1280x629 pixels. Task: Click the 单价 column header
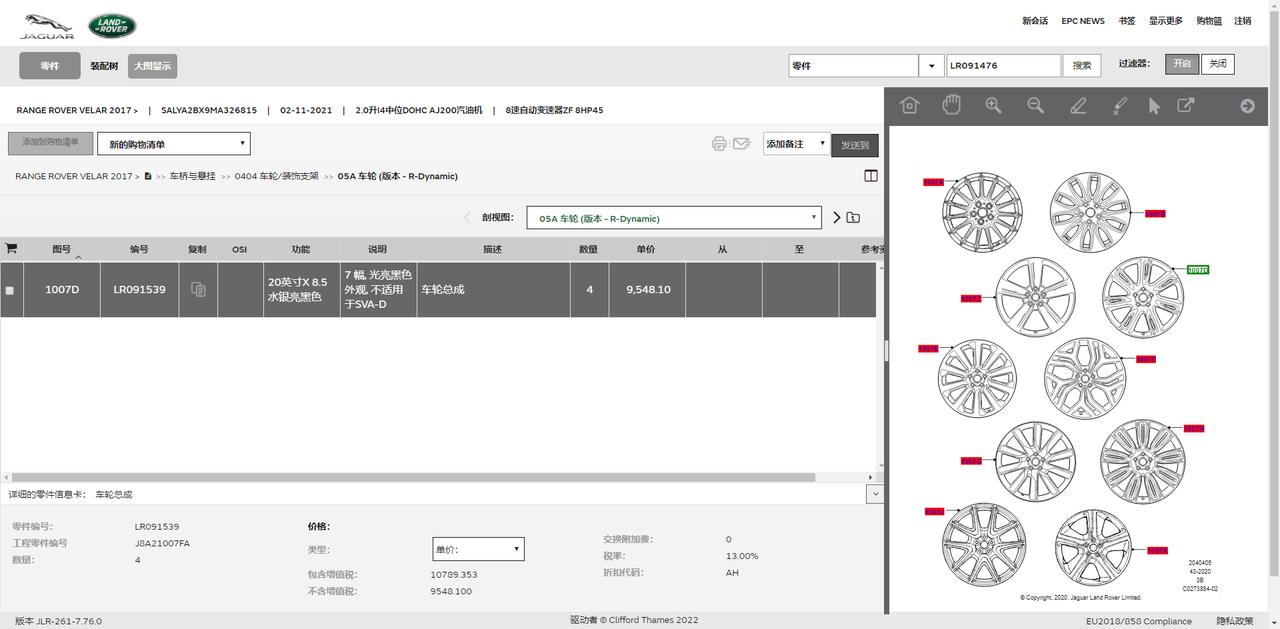coord(646,249)
